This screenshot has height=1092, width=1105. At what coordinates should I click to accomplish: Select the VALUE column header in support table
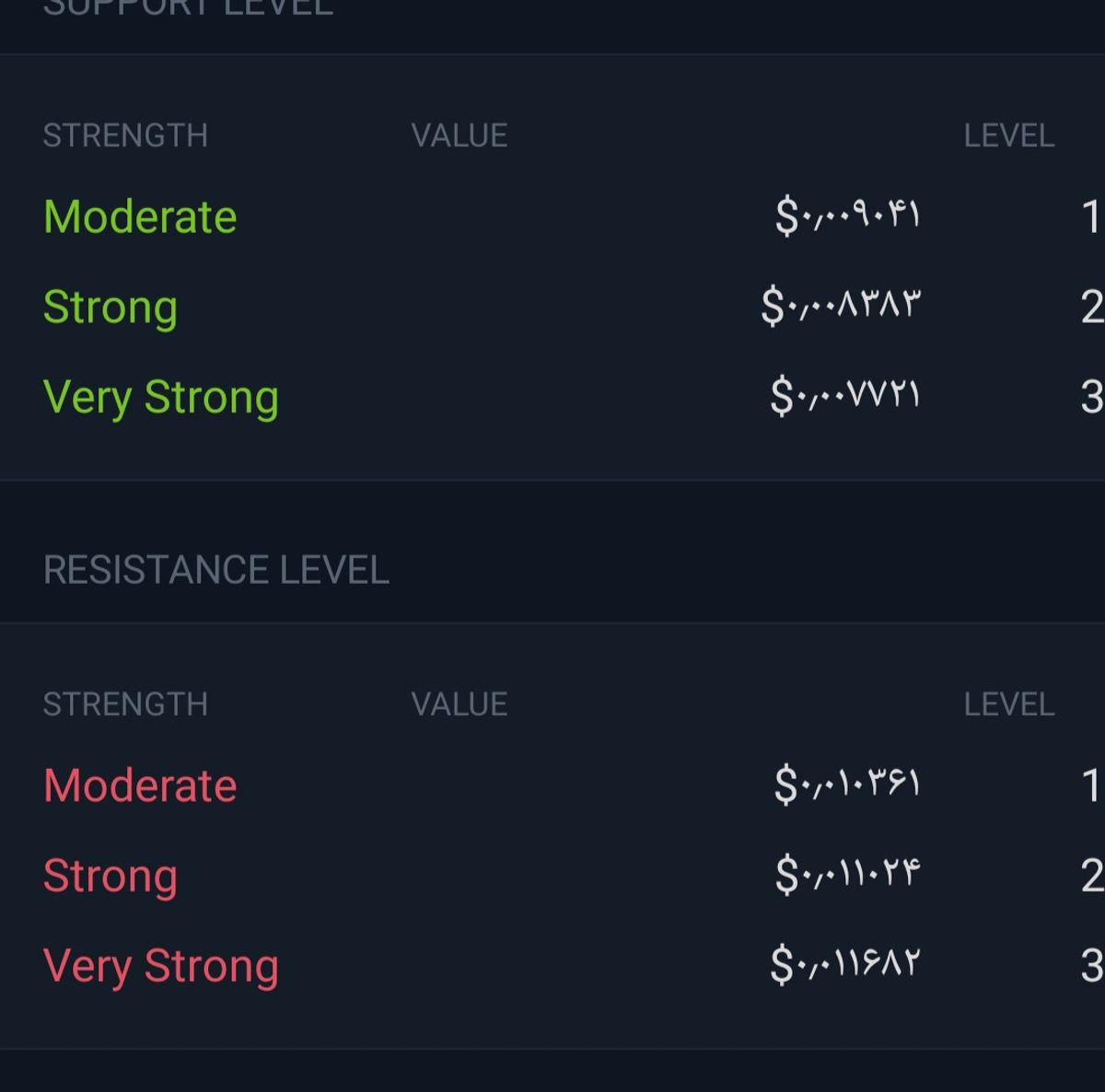(x=459, y=136)
